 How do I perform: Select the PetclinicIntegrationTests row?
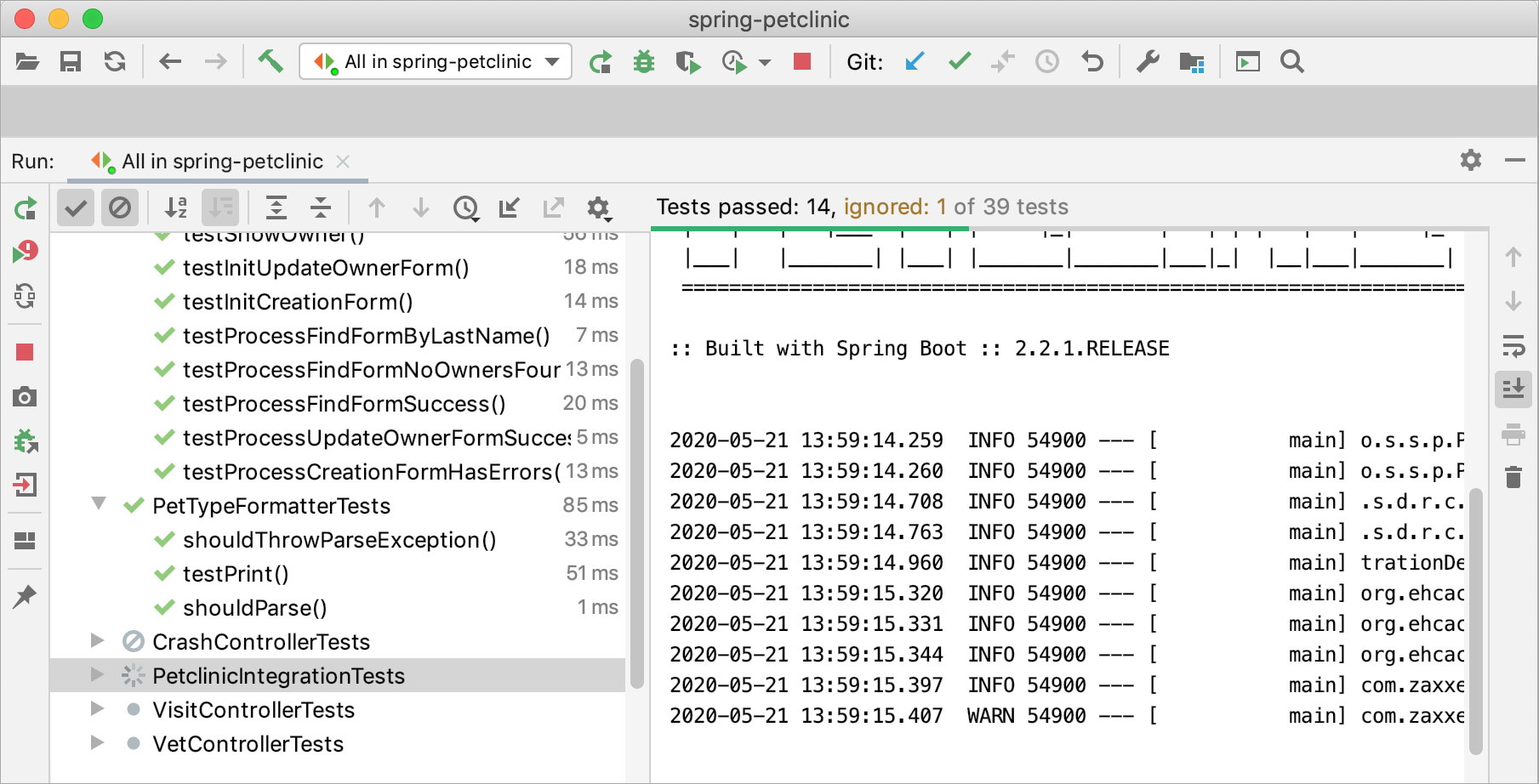point(338,675)
